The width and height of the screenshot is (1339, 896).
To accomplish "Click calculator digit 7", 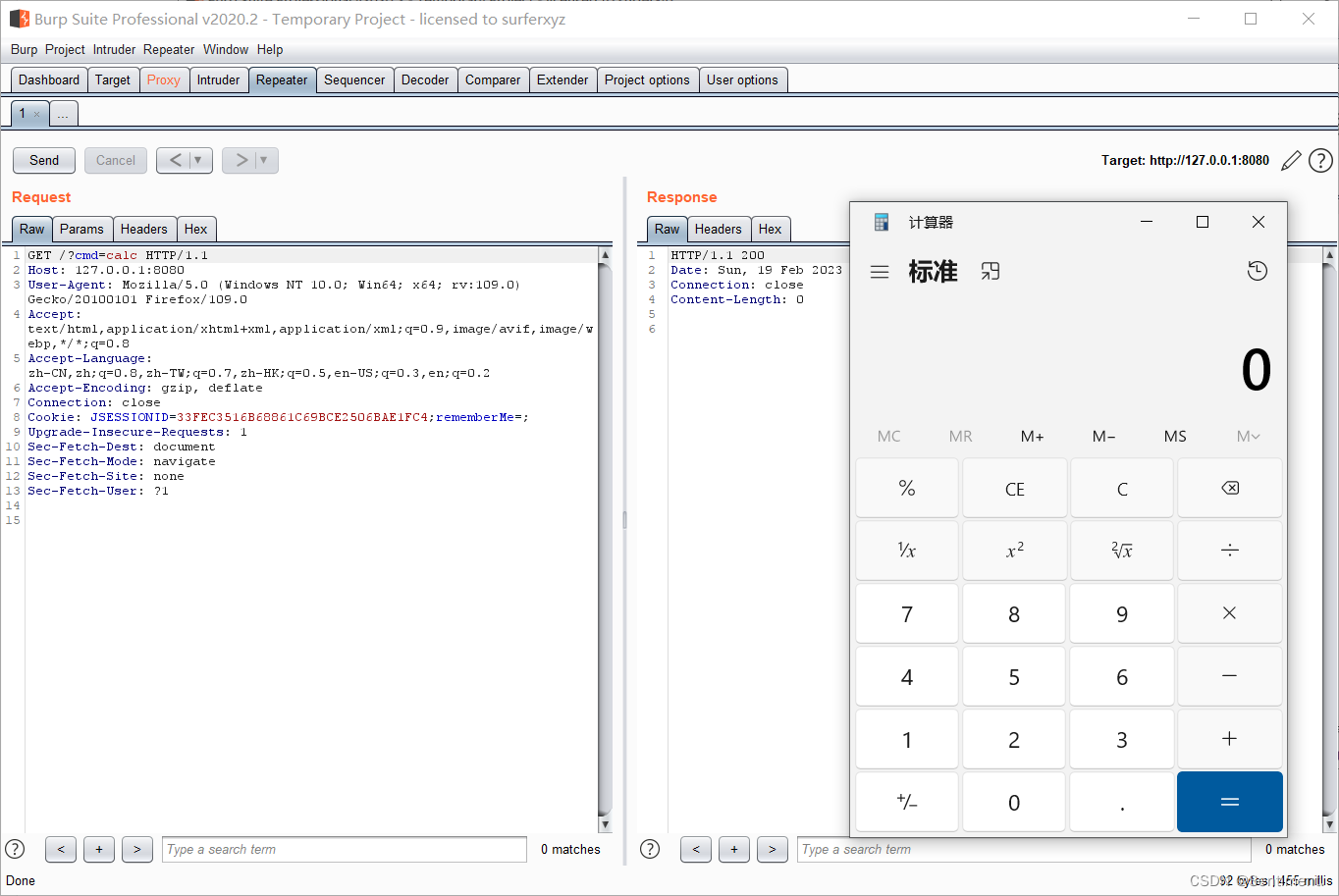I will (x=907, y=613).
